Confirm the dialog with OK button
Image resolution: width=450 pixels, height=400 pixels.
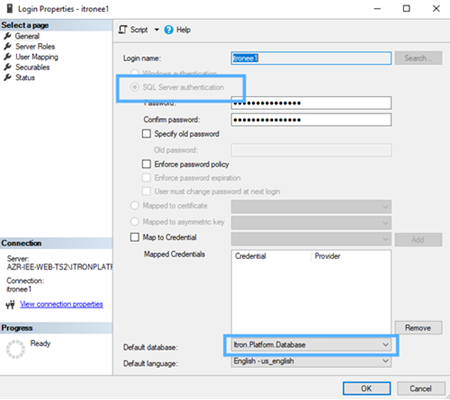coord(367,388)
